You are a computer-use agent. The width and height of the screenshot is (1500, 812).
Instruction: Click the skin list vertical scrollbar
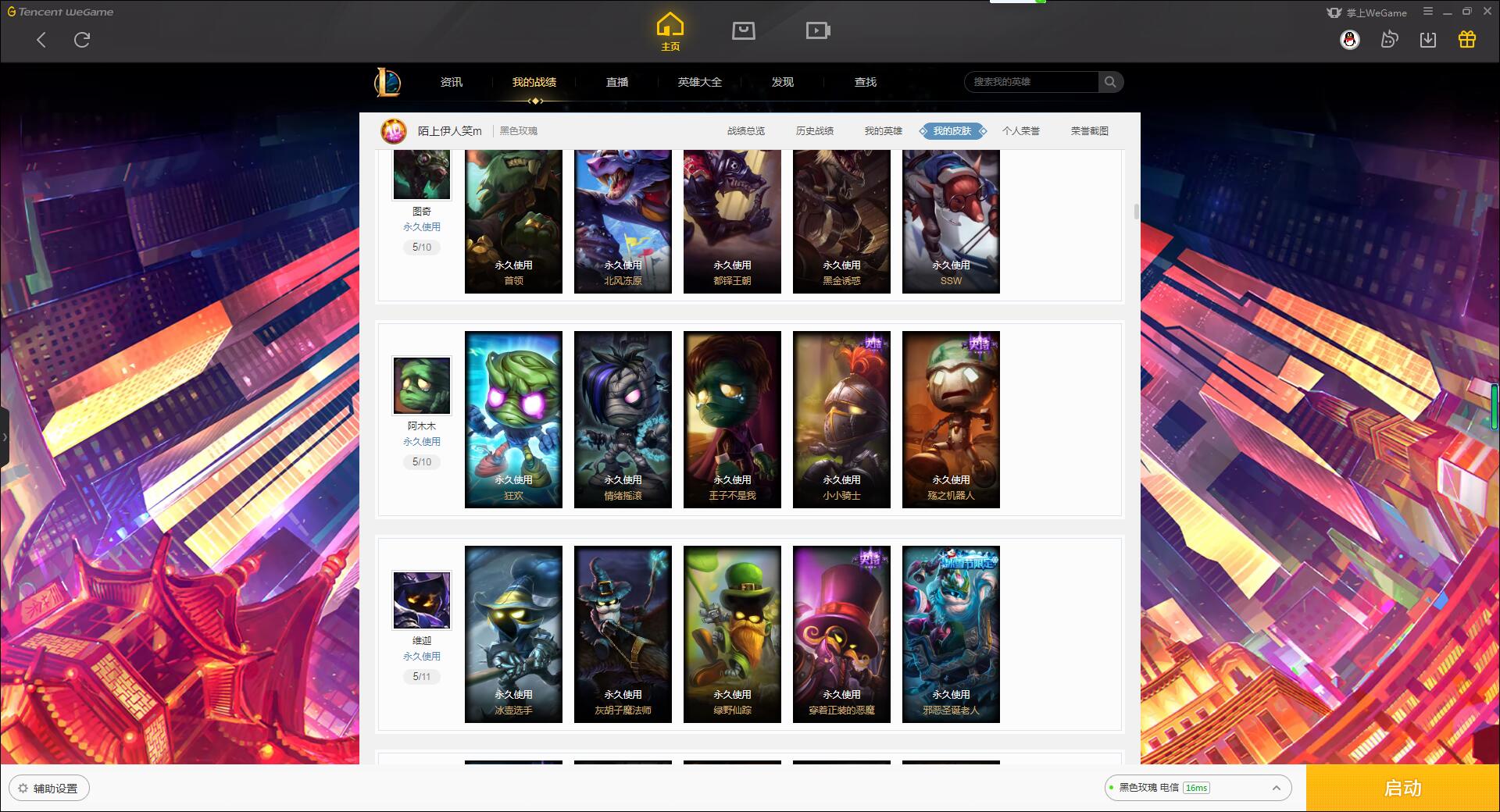(1136, 212)
